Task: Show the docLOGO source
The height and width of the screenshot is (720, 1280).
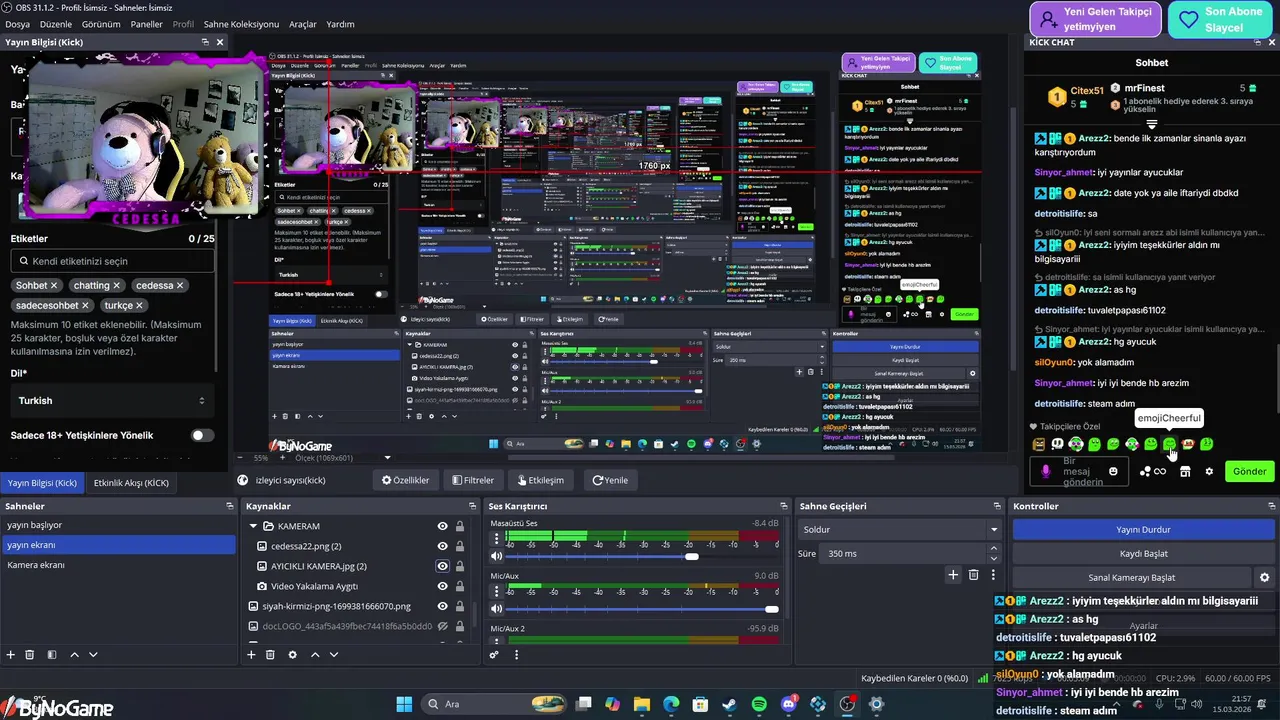Action: click(x=442, y=626)
